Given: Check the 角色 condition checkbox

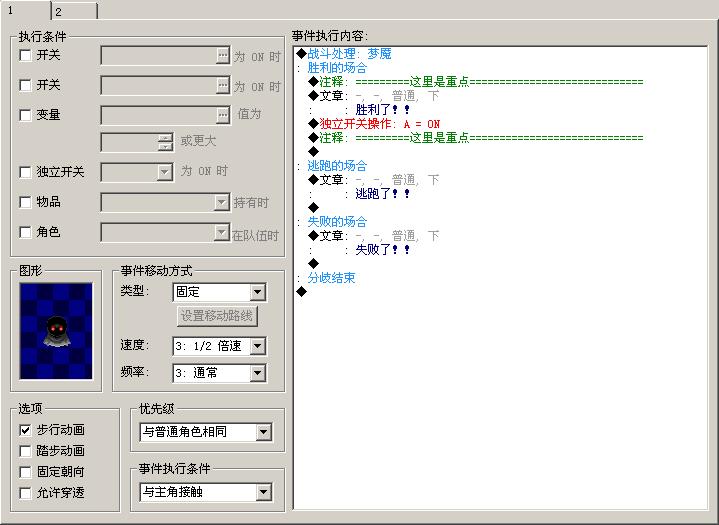Looking at the screenshot, I should coord(25,232).
